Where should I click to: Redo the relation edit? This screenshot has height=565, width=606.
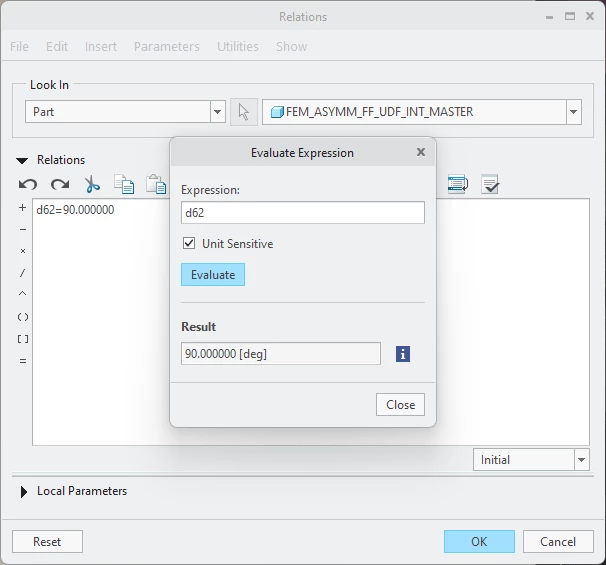[60, 184]
